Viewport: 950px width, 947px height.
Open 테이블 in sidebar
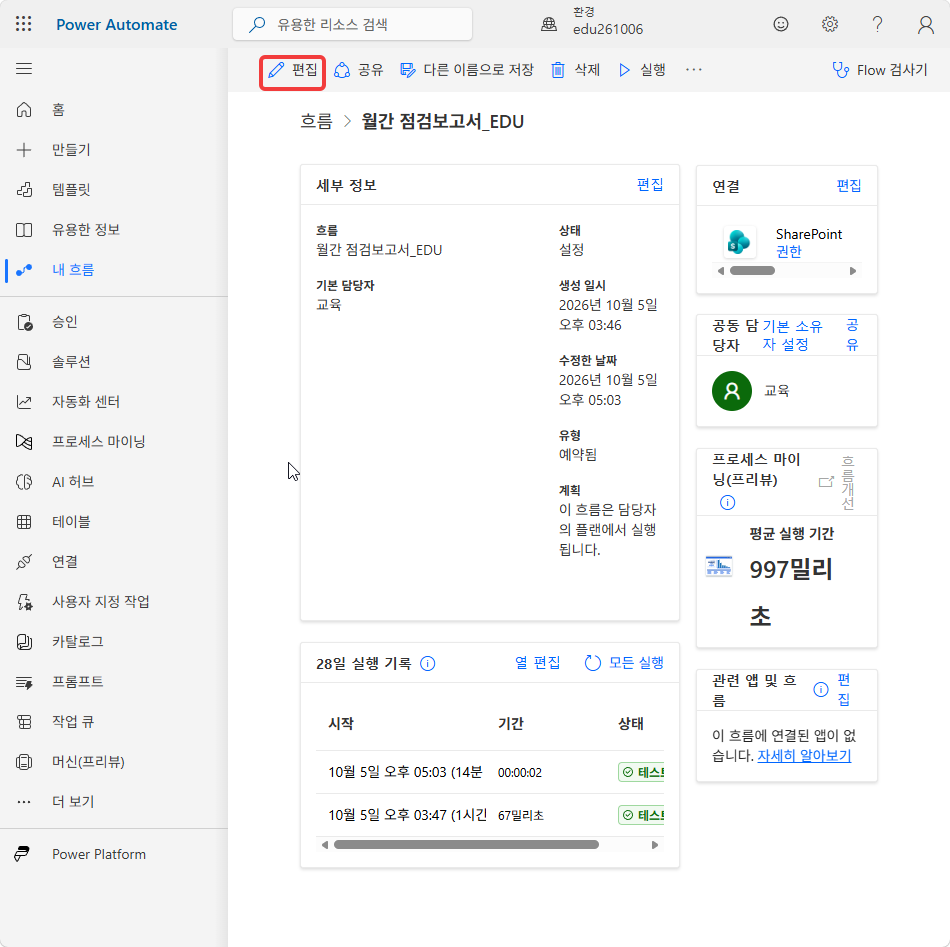(x=71, y=522)
